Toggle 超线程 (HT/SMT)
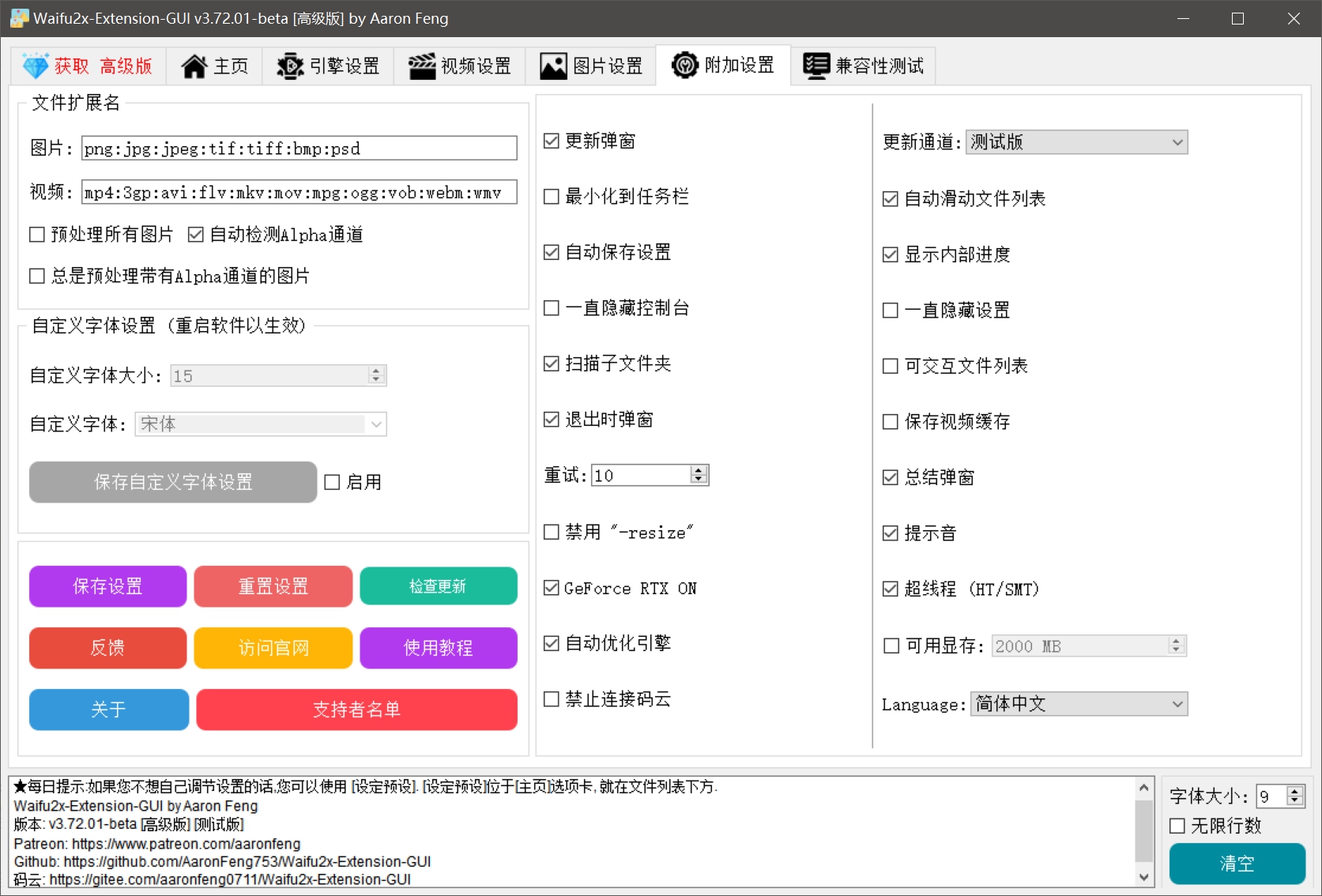This screenshot has width=1322, height=896. (x=961, y=589)
